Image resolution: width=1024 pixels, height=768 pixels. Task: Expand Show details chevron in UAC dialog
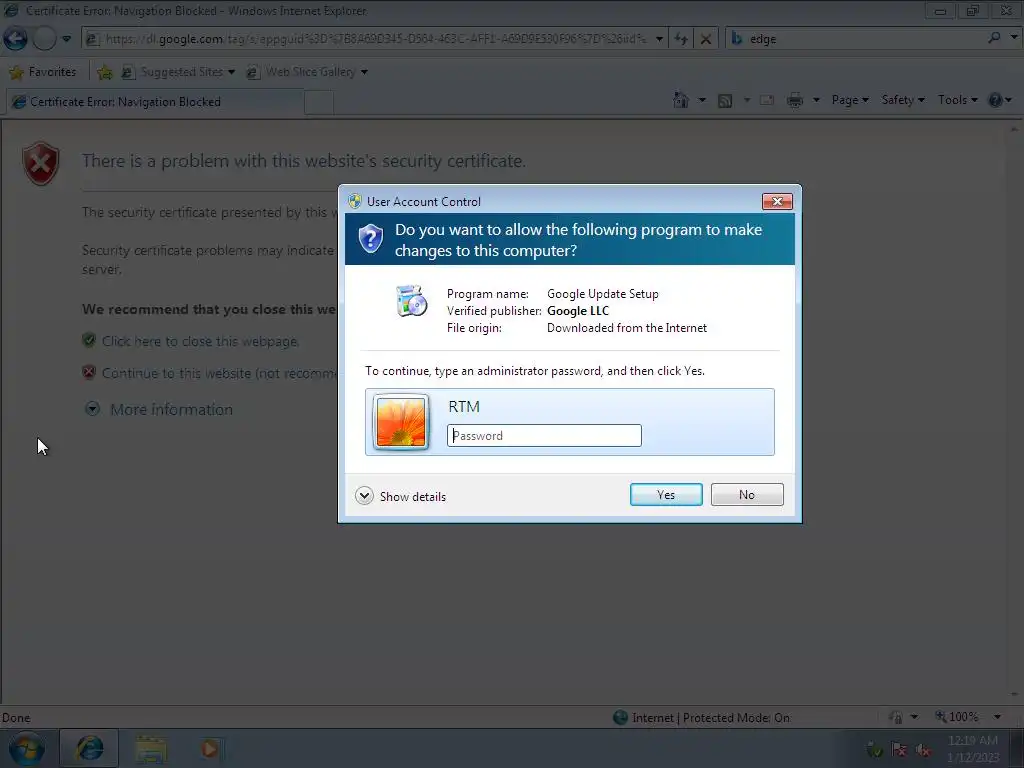click(364, 496)
